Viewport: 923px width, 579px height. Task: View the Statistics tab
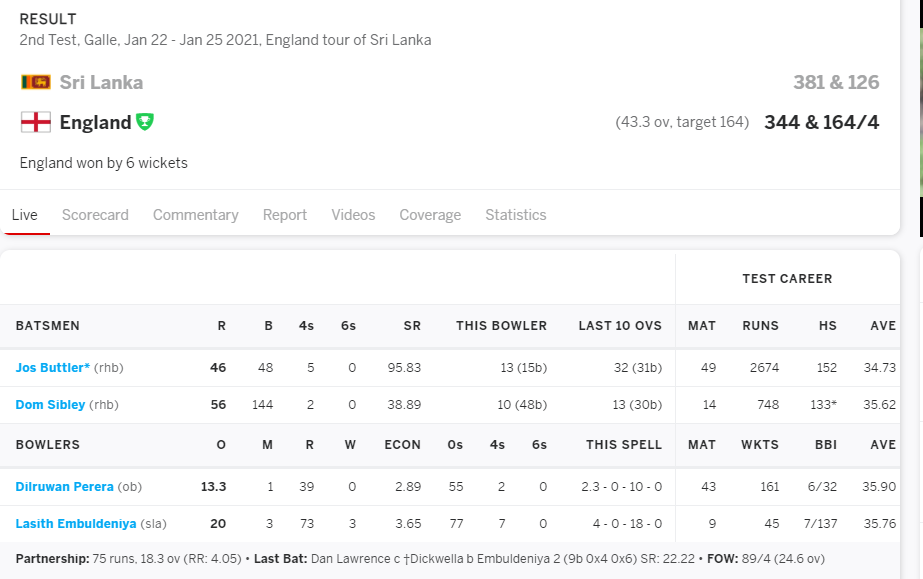(516, 215)
